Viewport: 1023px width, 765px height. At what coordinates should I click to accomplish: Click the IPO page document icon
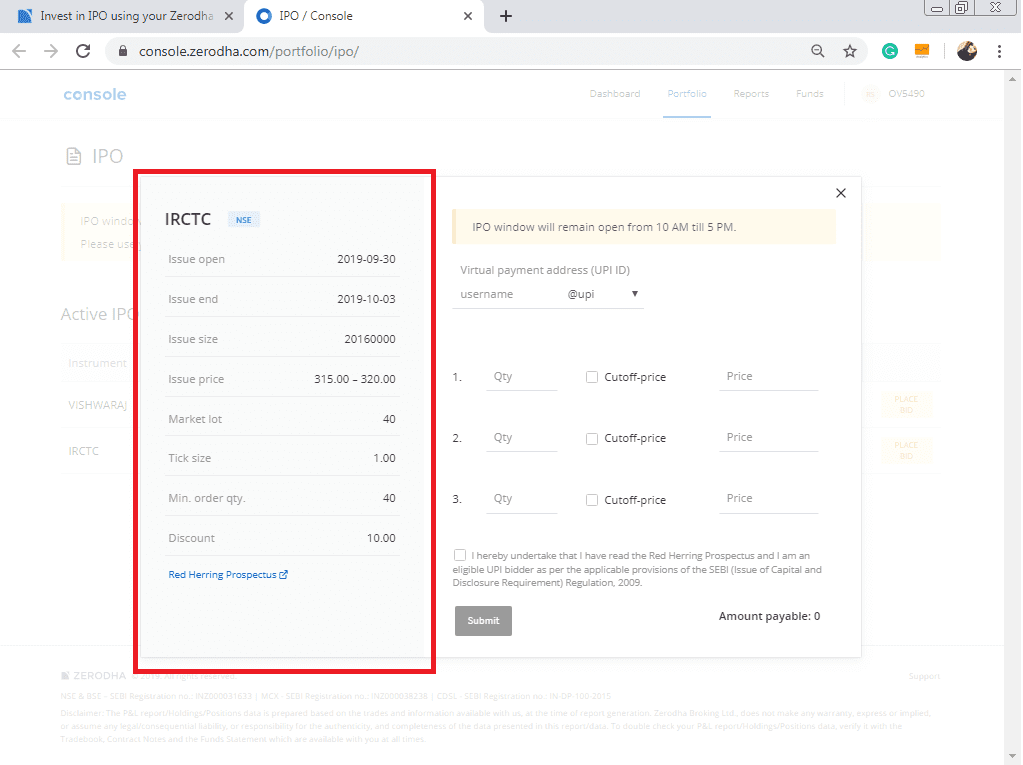click(74, 156)
